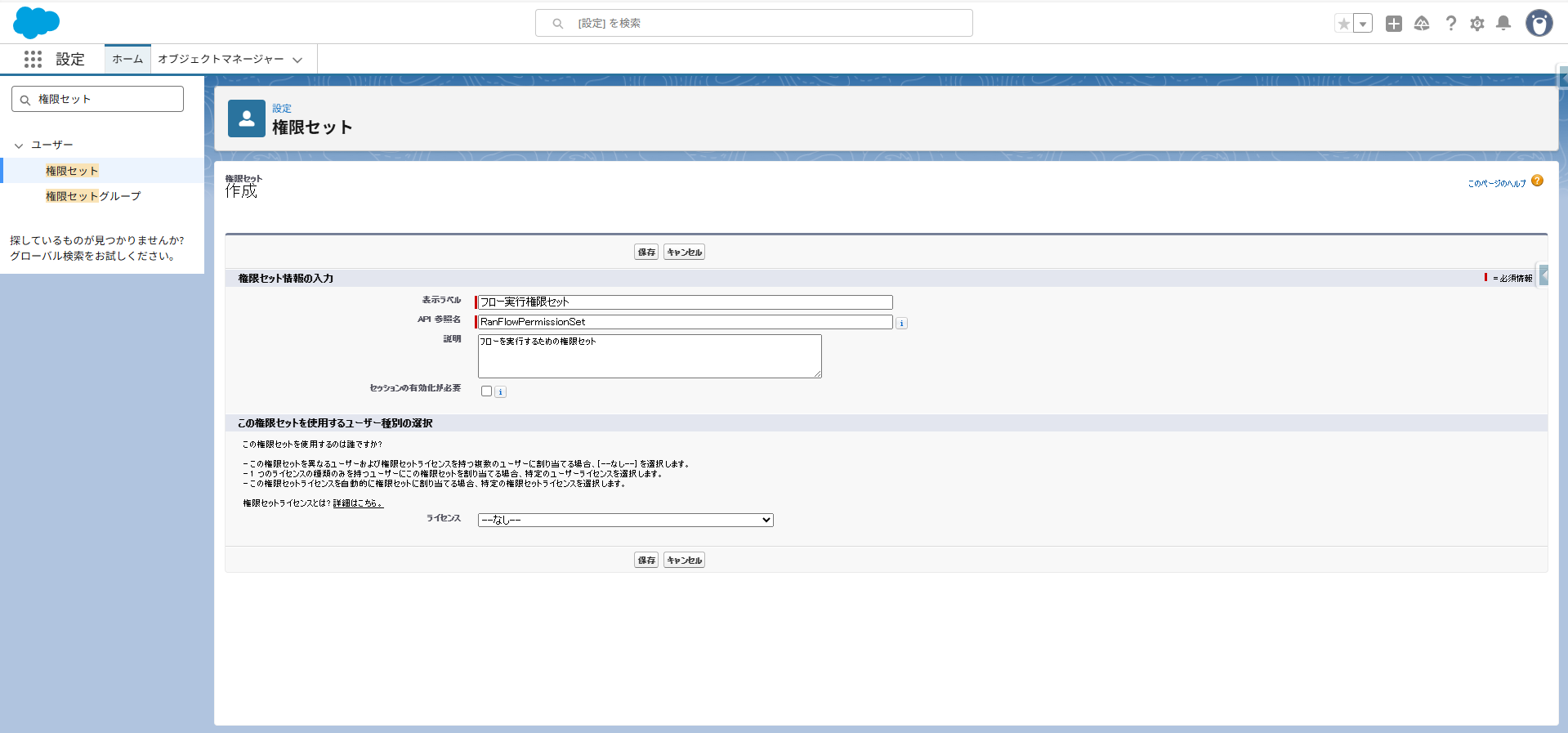Open the user profile avatar
This screenshot has width=1568, height=733.
point(1539,24)
